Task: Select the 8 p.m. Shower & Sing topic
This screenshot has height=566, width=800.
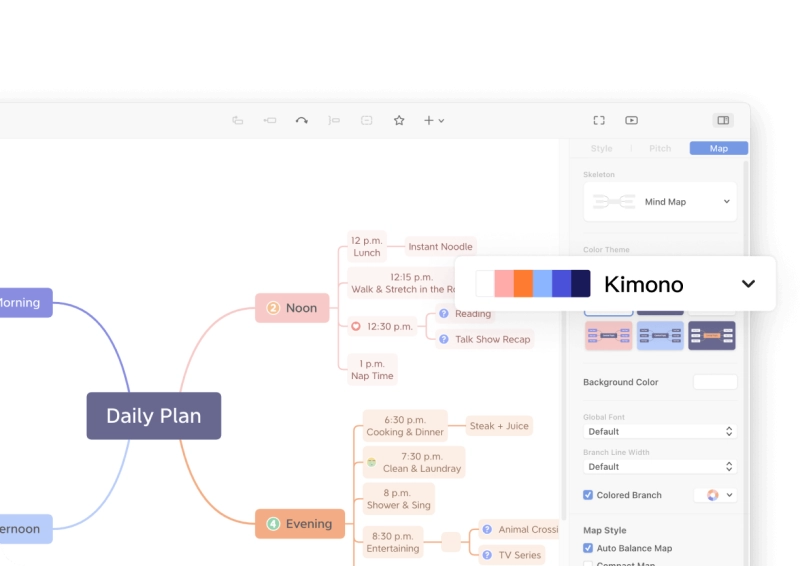Action: coord(398,499)
